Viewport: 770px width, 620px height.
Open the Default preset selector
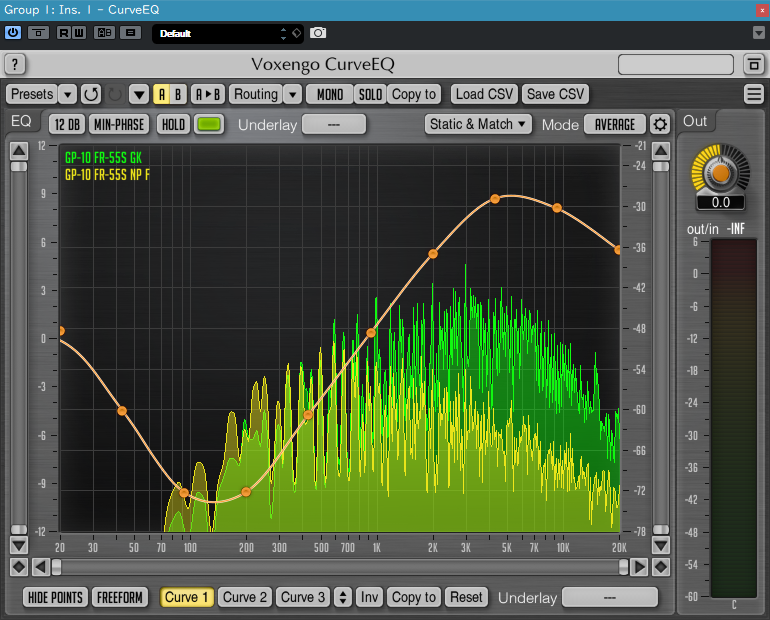227,33
